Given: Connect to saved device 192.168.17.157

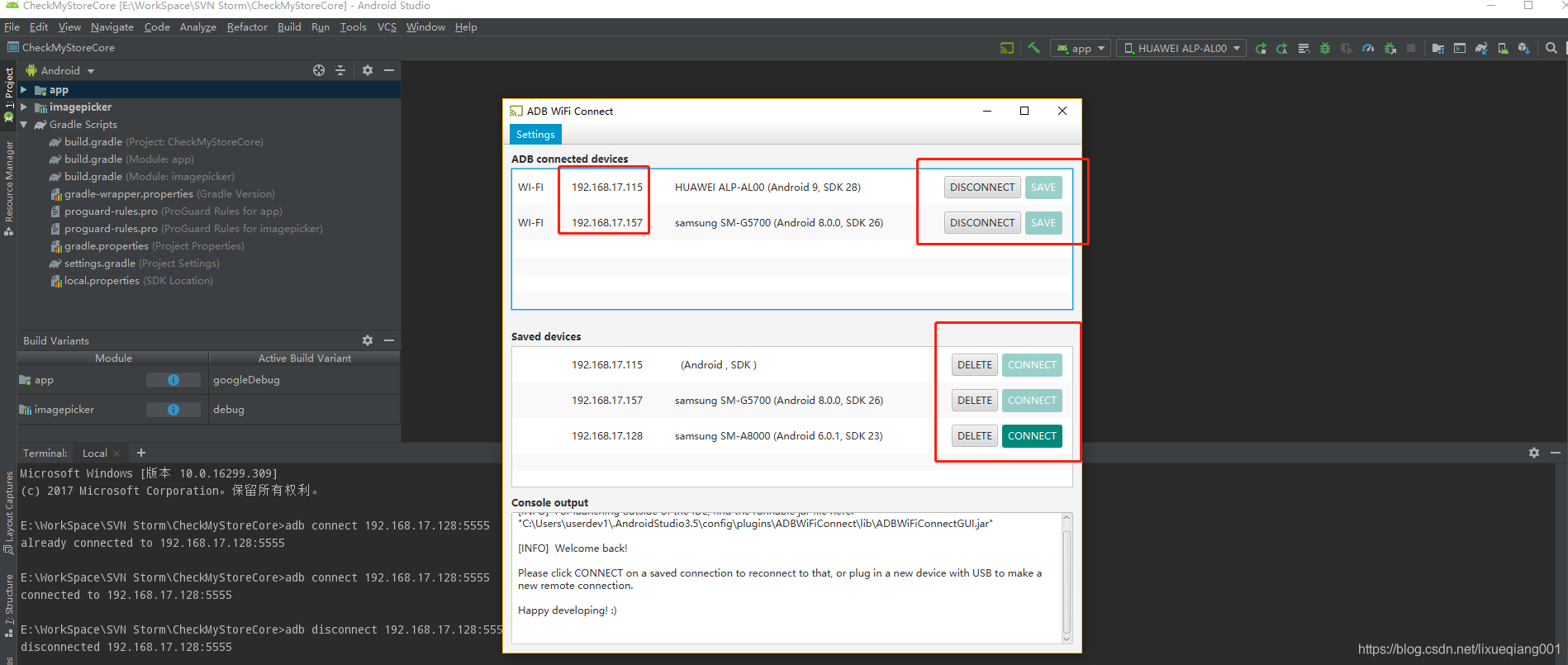Looking at the screenshot, I should (x=1032, y=401).
